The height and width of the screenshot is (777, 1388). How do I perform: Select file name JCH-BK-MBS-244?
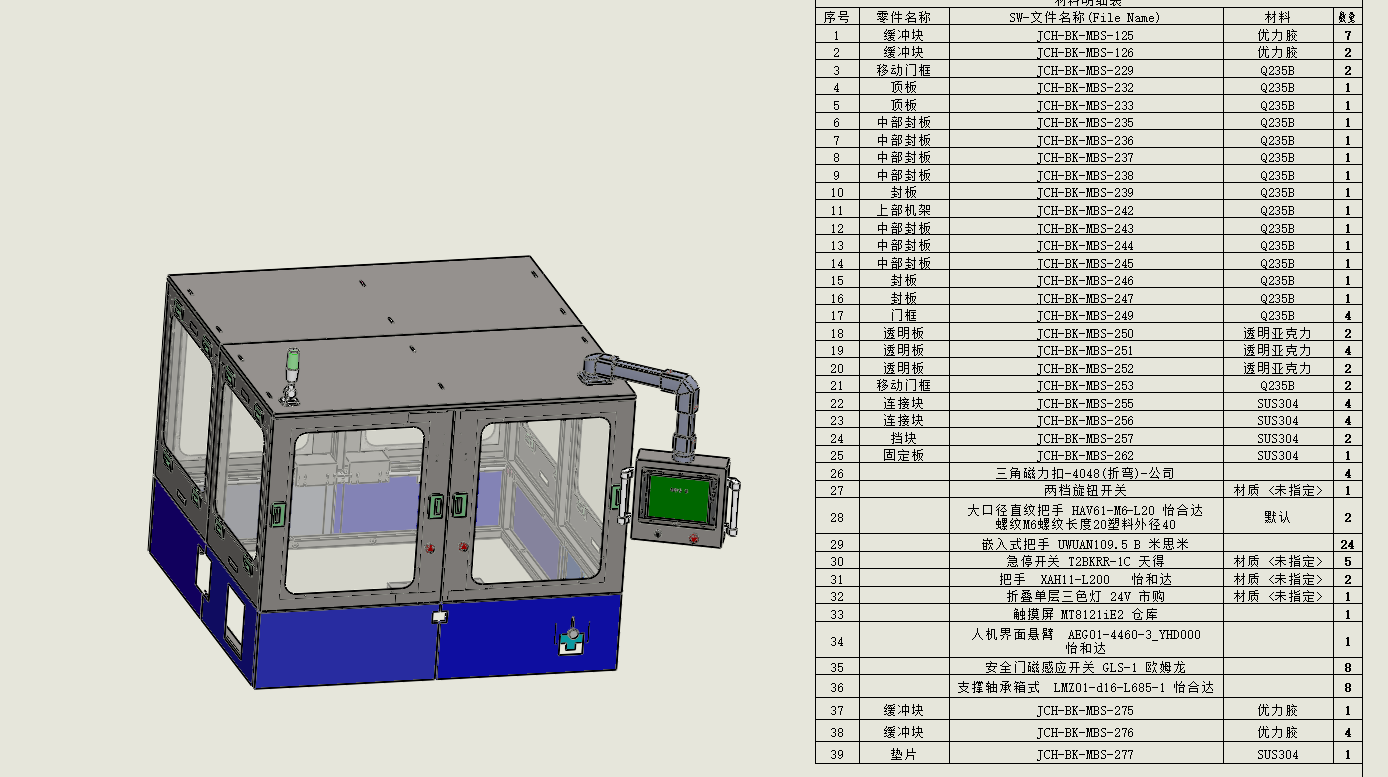pos(1085,245)
